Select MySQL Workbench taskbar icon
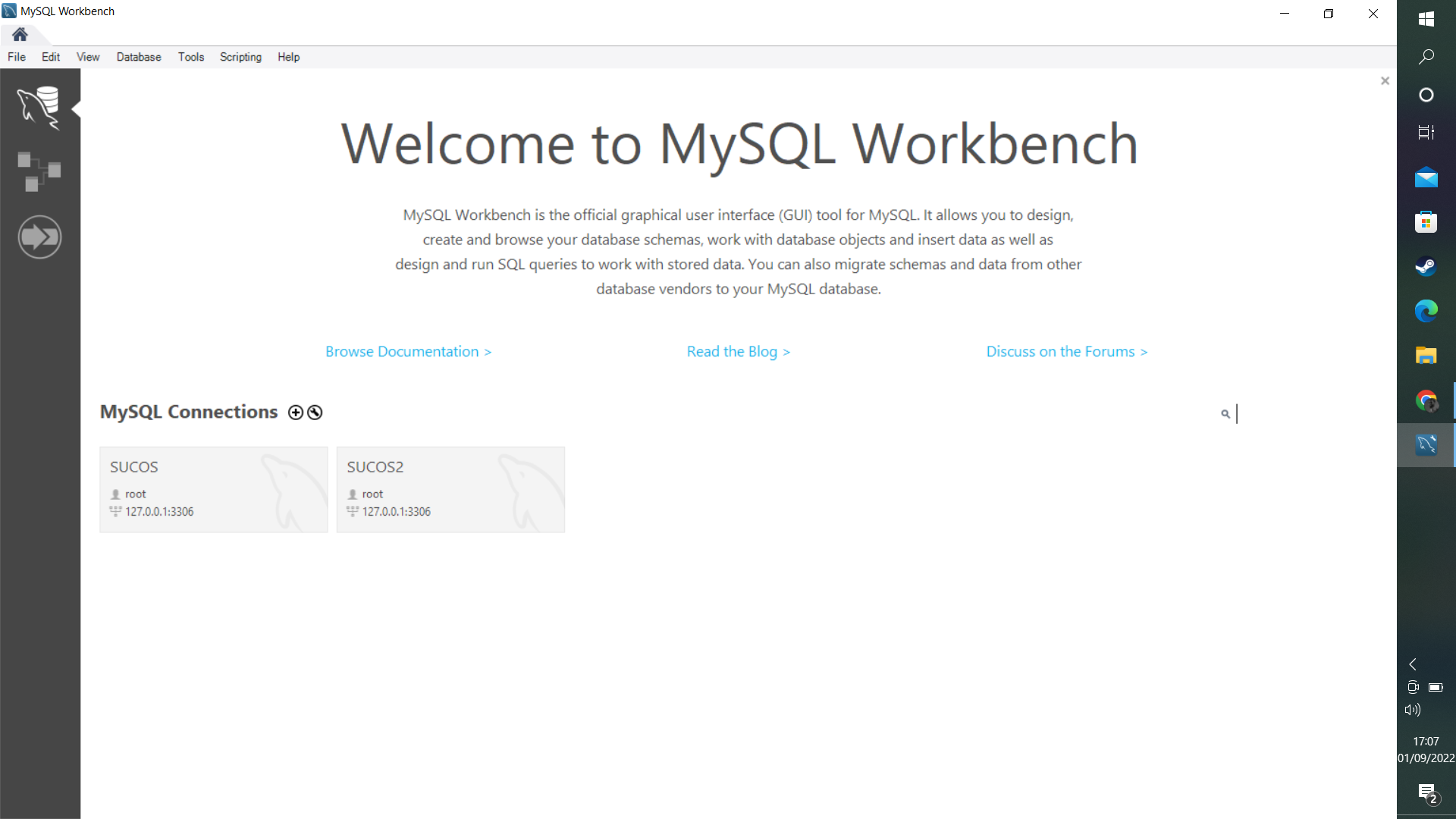 (1426, 444)
